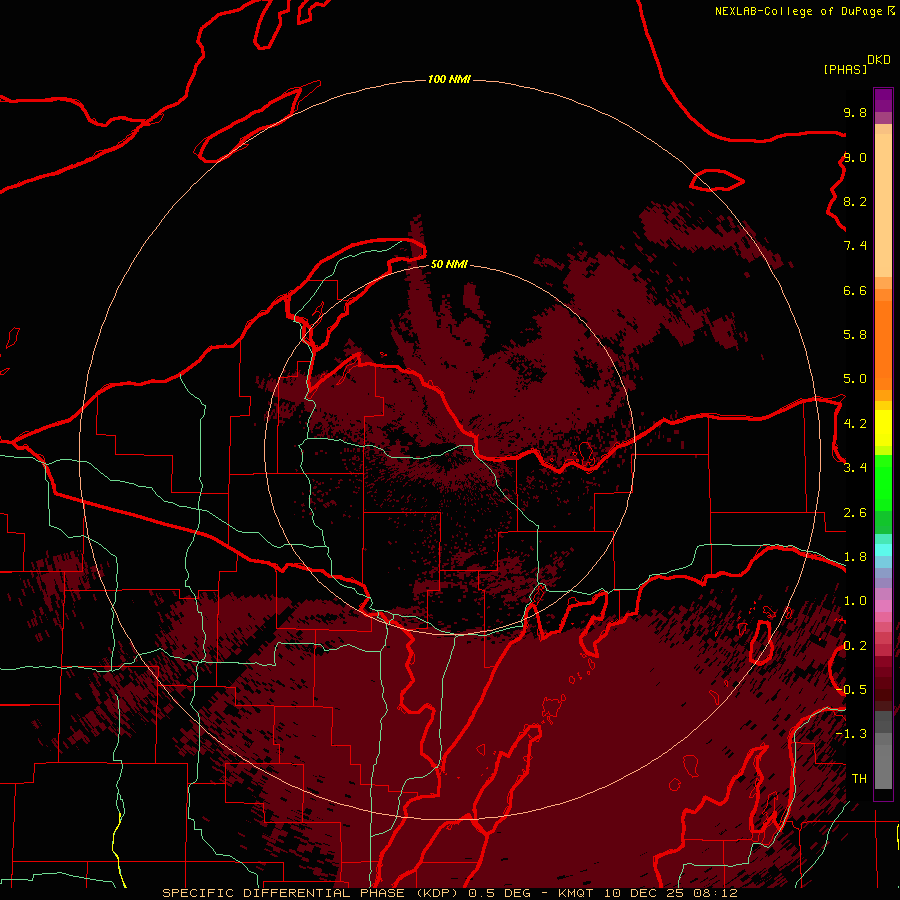Pick the yellow segment of the color bar
This screenshot has height=900, width=900.
pyautogui.click(x=883, y=428)
